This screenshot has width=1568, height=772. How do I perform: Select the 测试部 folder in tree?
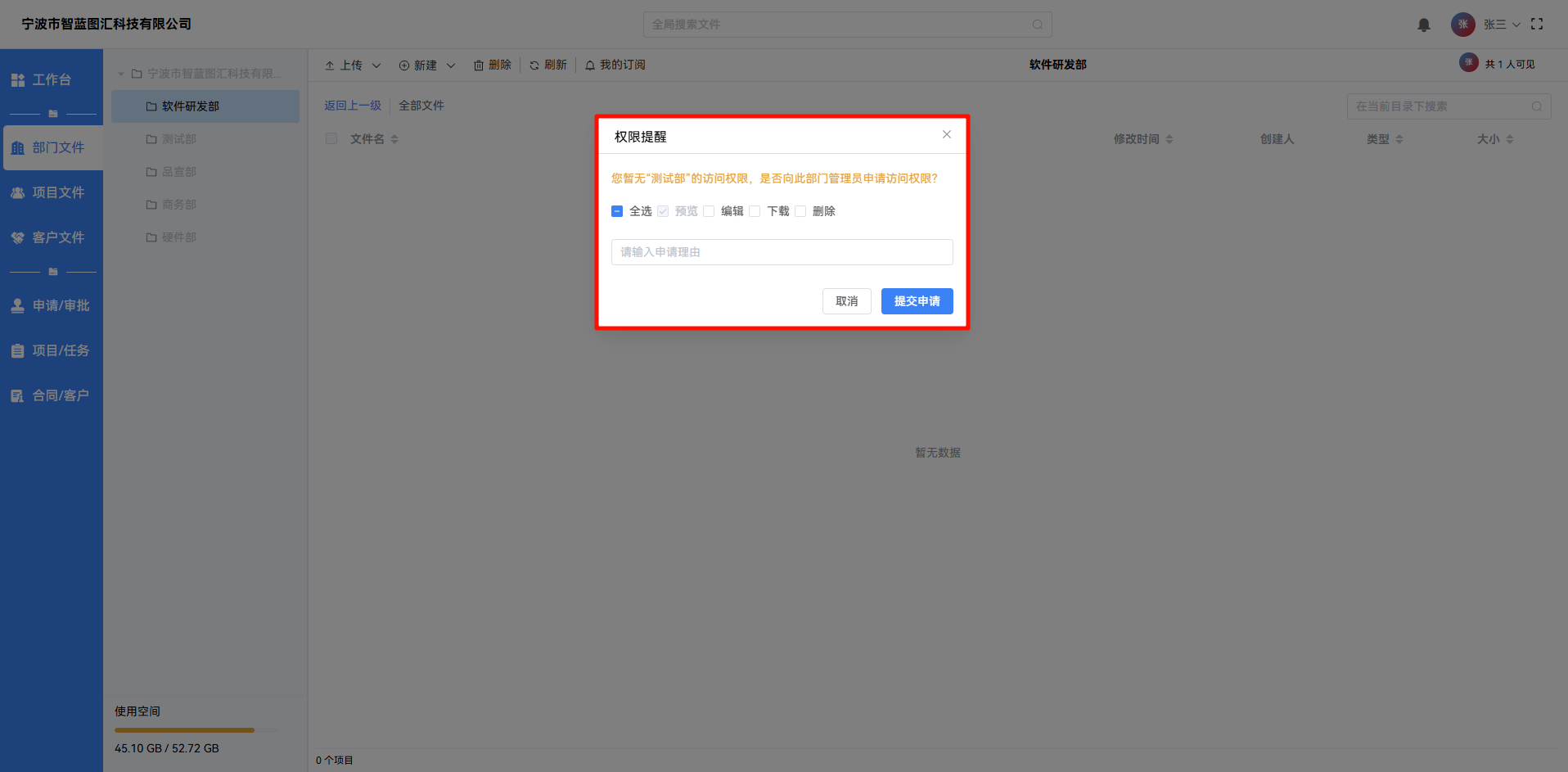pyautogui.click(x=178, y=139)
